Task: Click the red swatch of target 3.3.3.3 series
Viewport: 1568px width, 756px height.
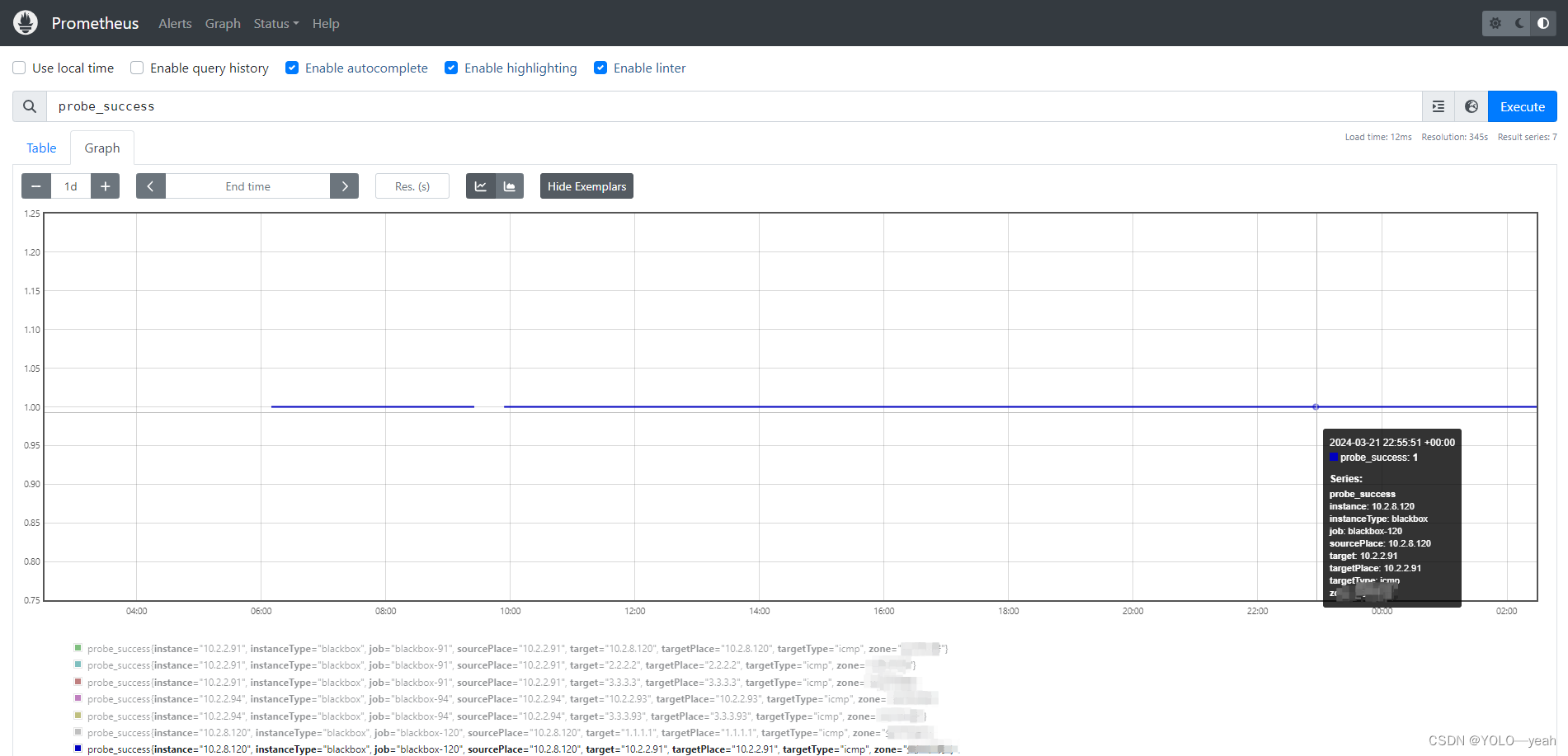Action: (78, 682)
